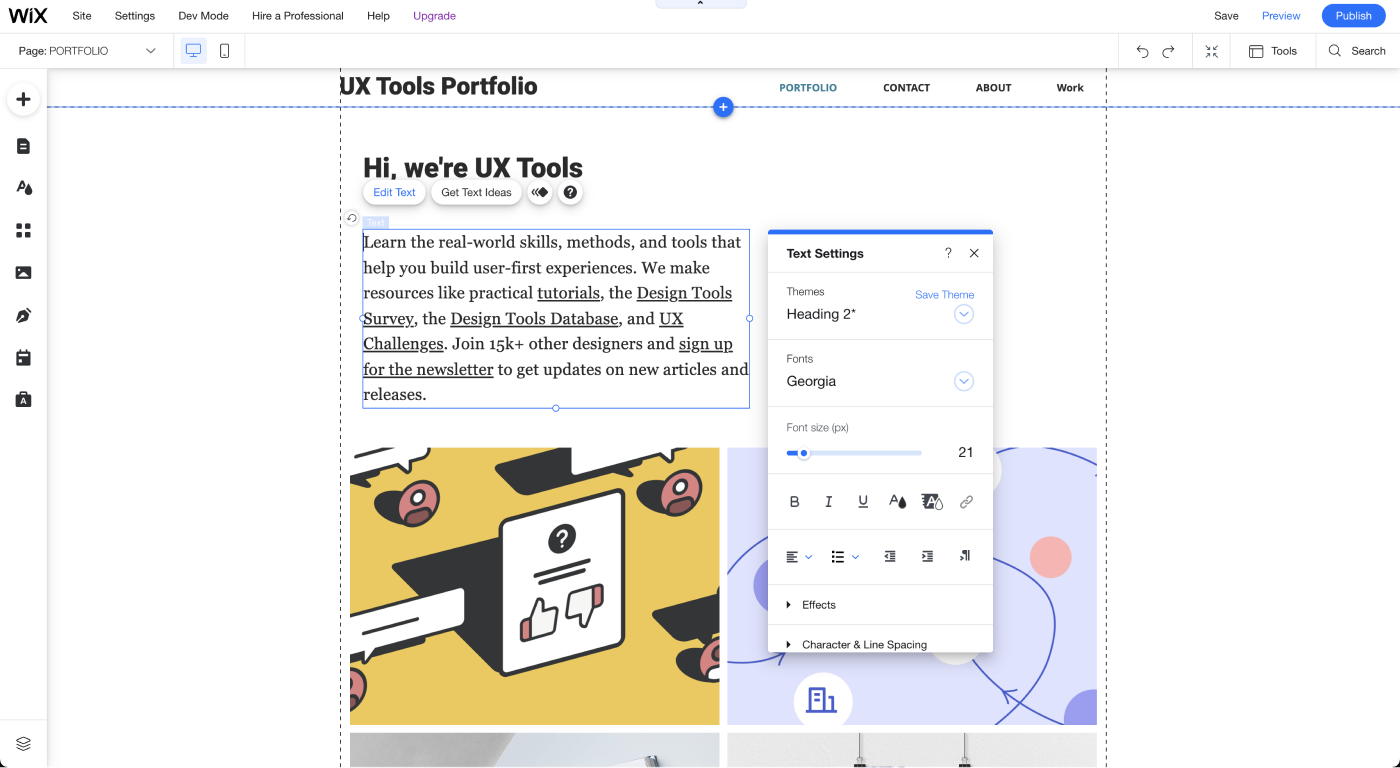Switch to mobile view
This screenshot has height=768, width=1400.
224,51
